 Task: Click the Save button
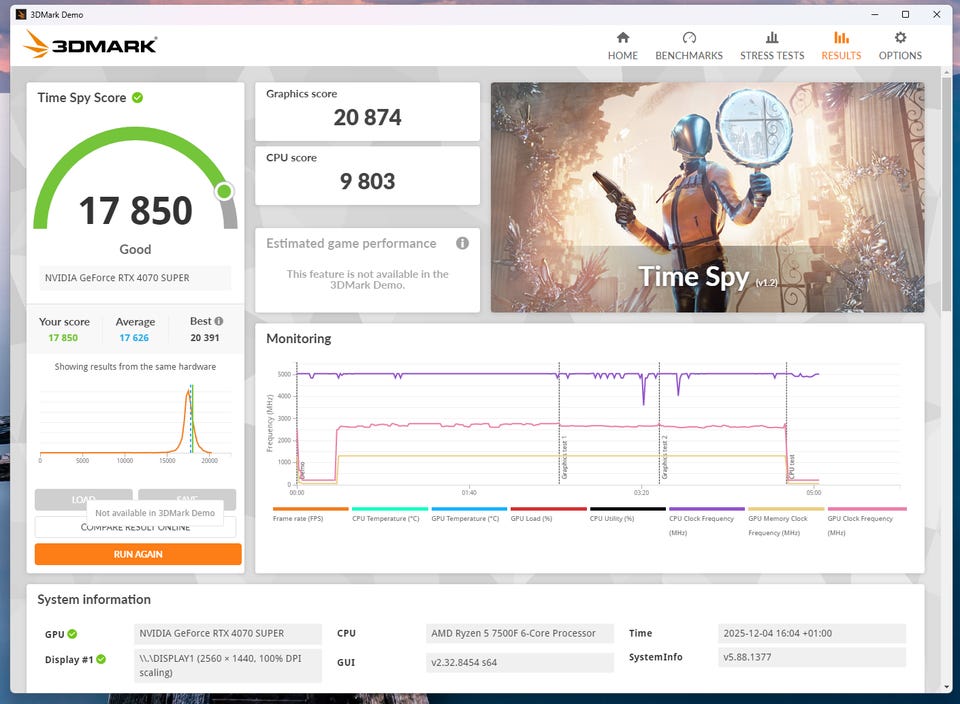pyautogui.click(x=187, y=499)
